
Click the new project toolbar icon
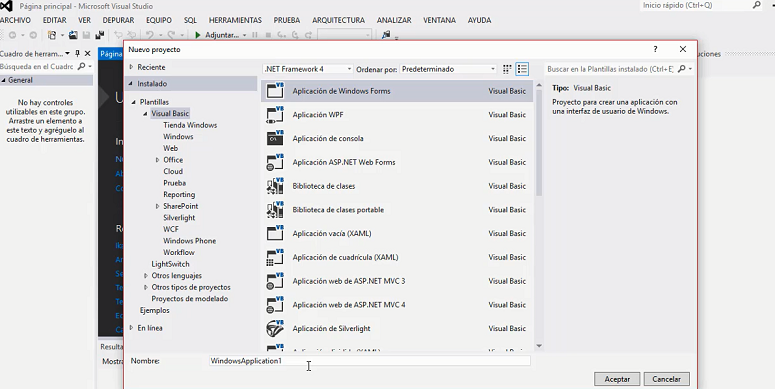(x=52, y=35)
